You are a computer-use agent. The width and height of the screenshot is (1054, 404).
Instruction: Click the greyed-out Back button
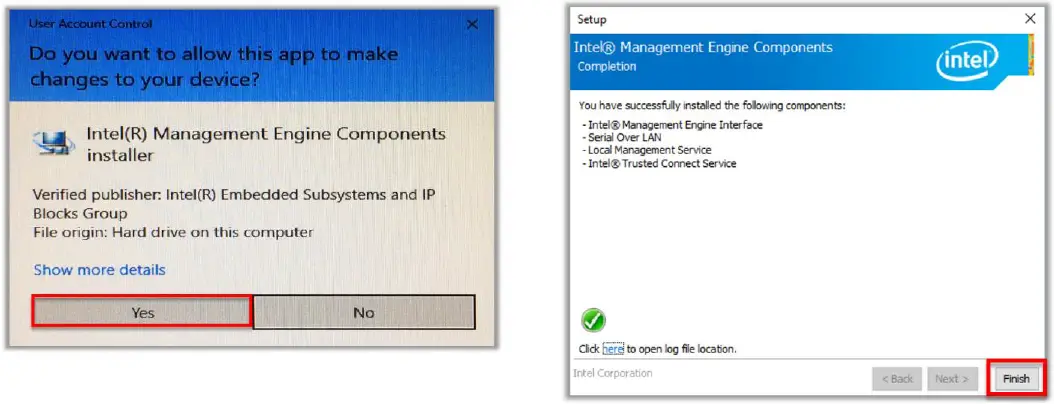(896, 379)
